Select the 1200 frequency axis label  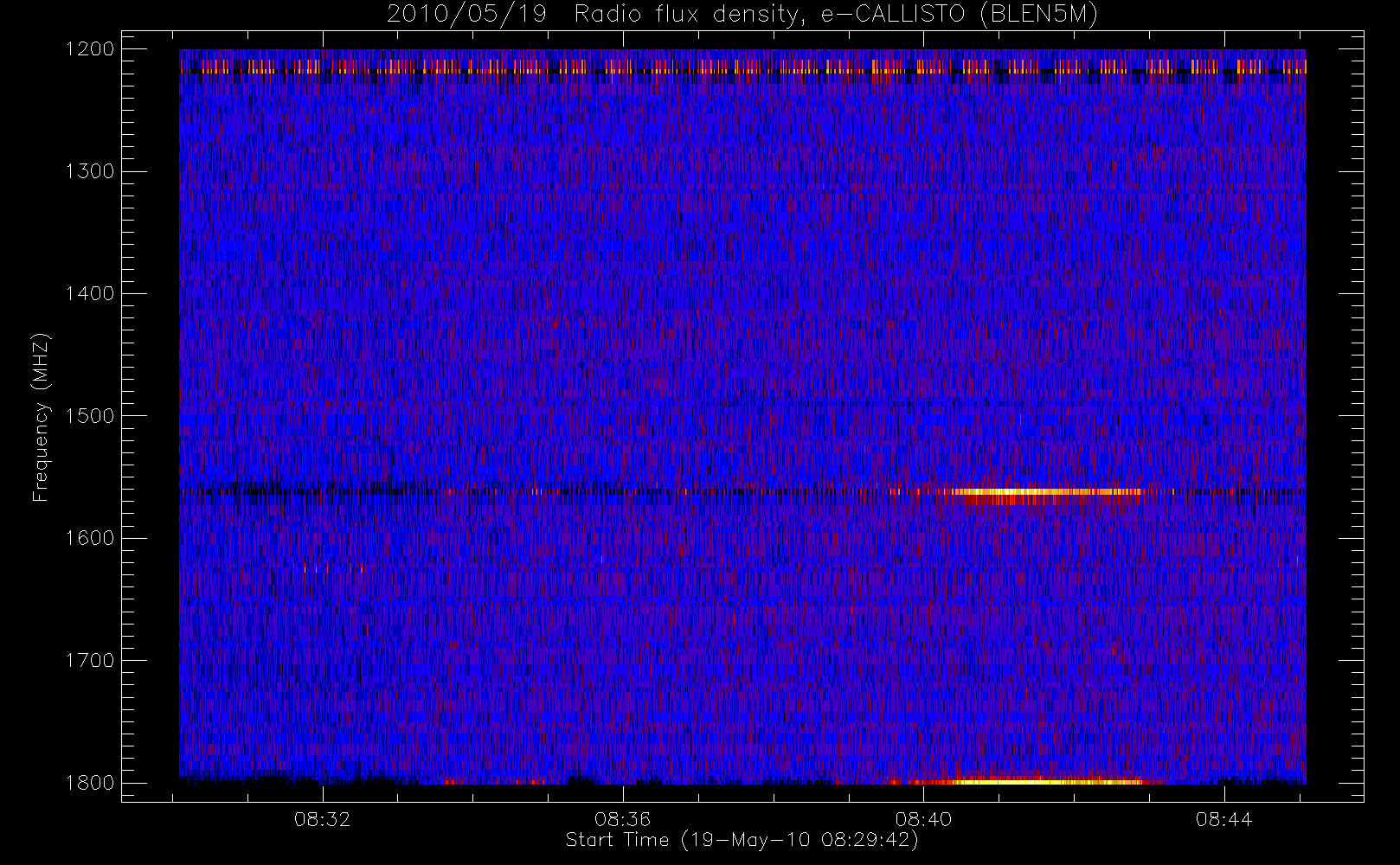coord(90,49)
